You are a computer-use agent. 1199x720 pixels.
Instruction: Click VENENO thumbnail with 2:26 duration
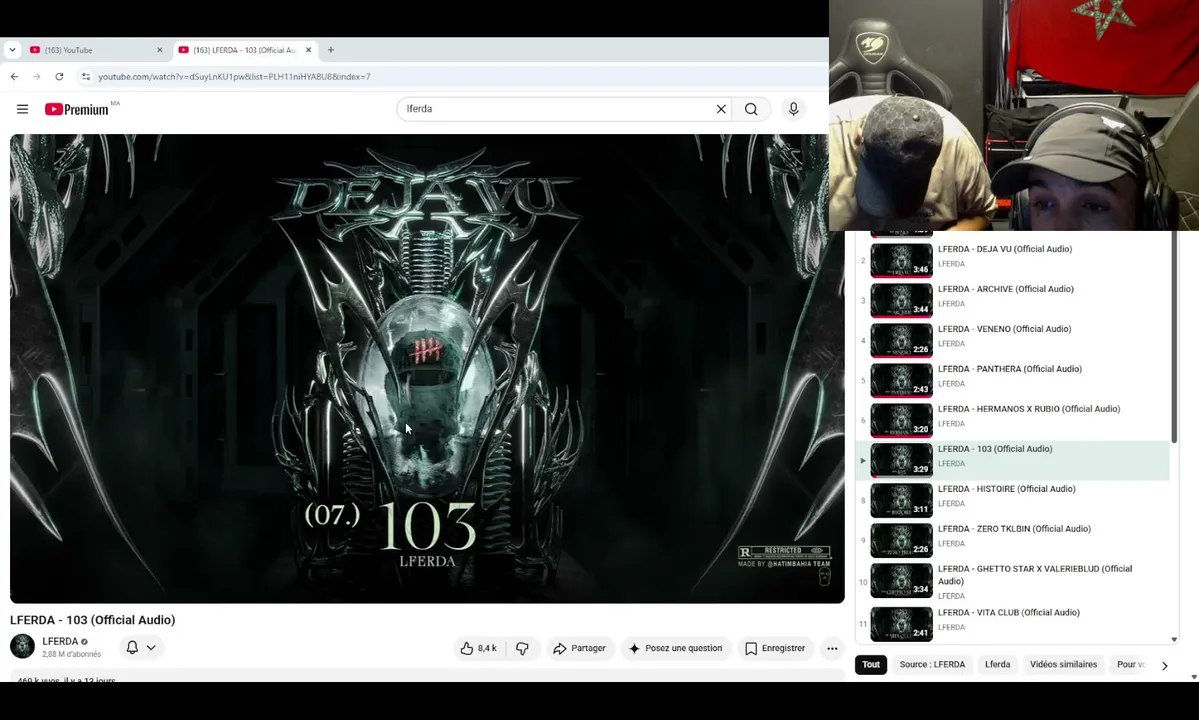902,340
